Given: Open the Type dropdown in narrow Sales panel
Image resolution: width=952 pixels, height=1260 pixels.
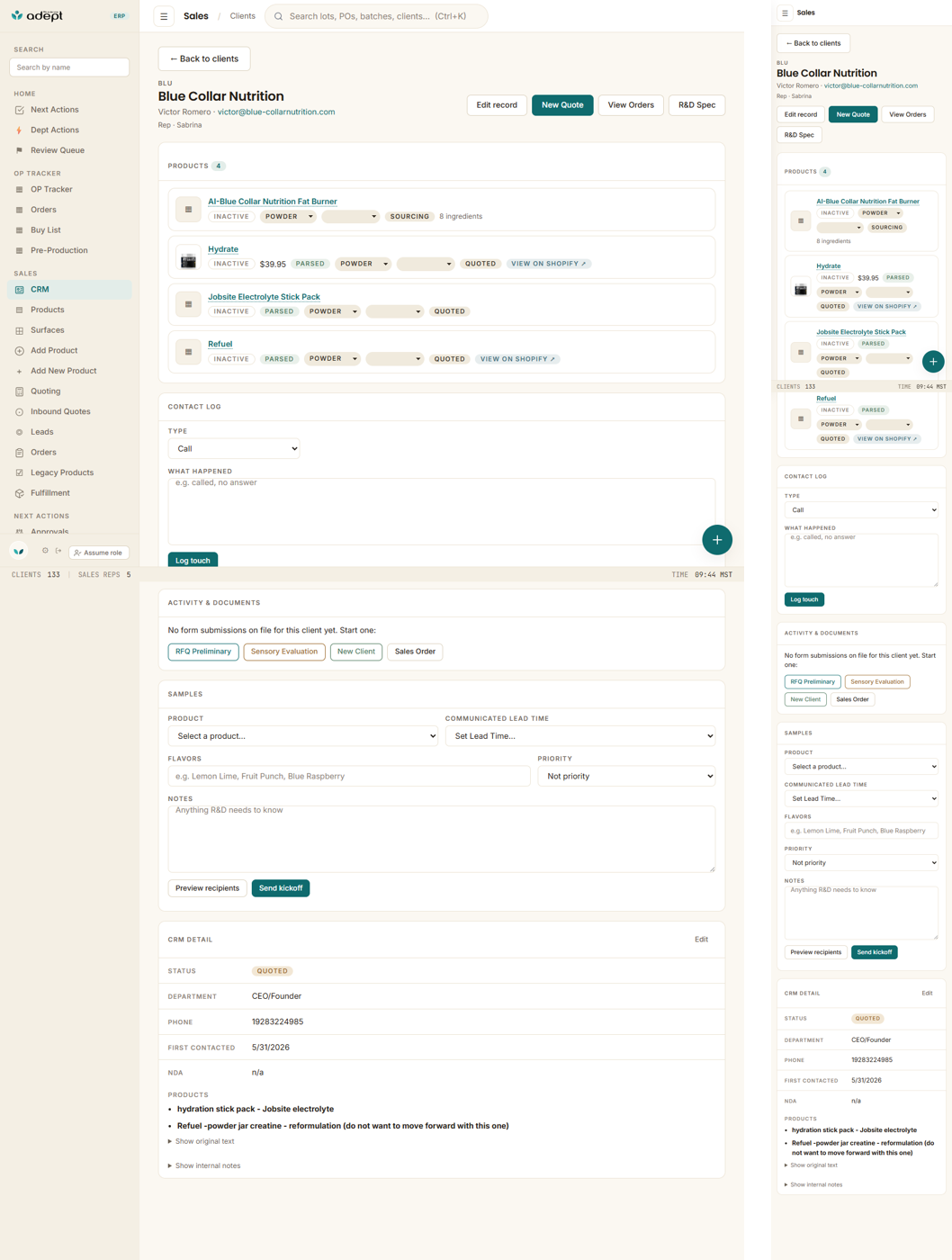Looking at the screenshot, I should point(861,510).
